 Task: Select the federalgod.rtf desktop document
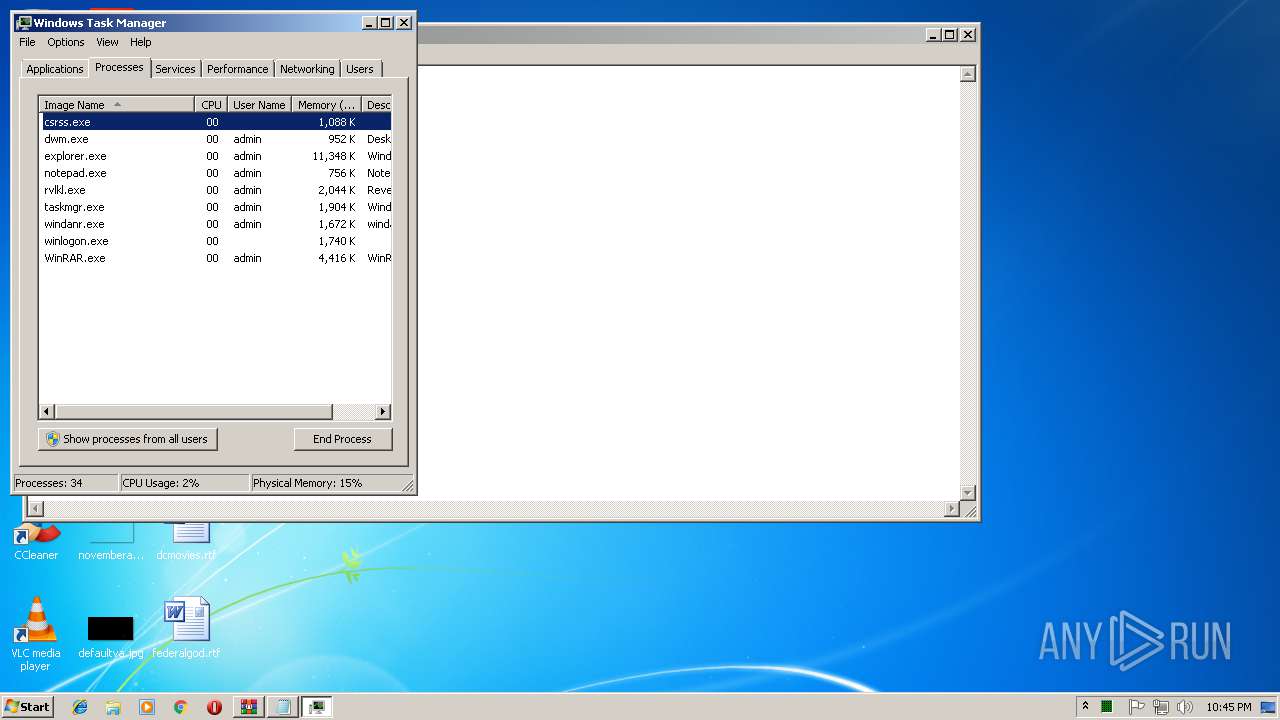186,628
